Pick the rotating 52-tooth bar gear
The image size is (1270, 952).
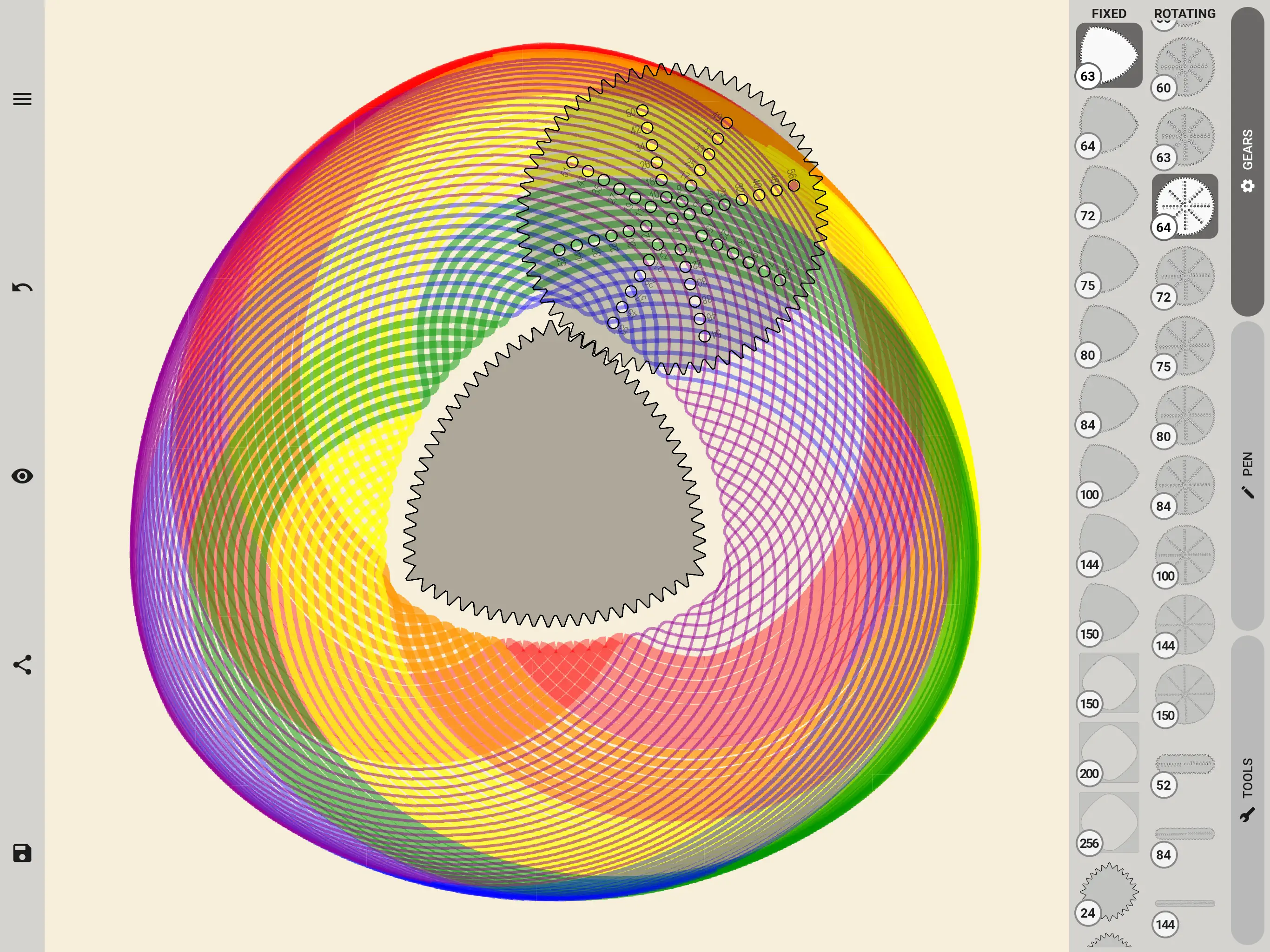(1184, 765)
